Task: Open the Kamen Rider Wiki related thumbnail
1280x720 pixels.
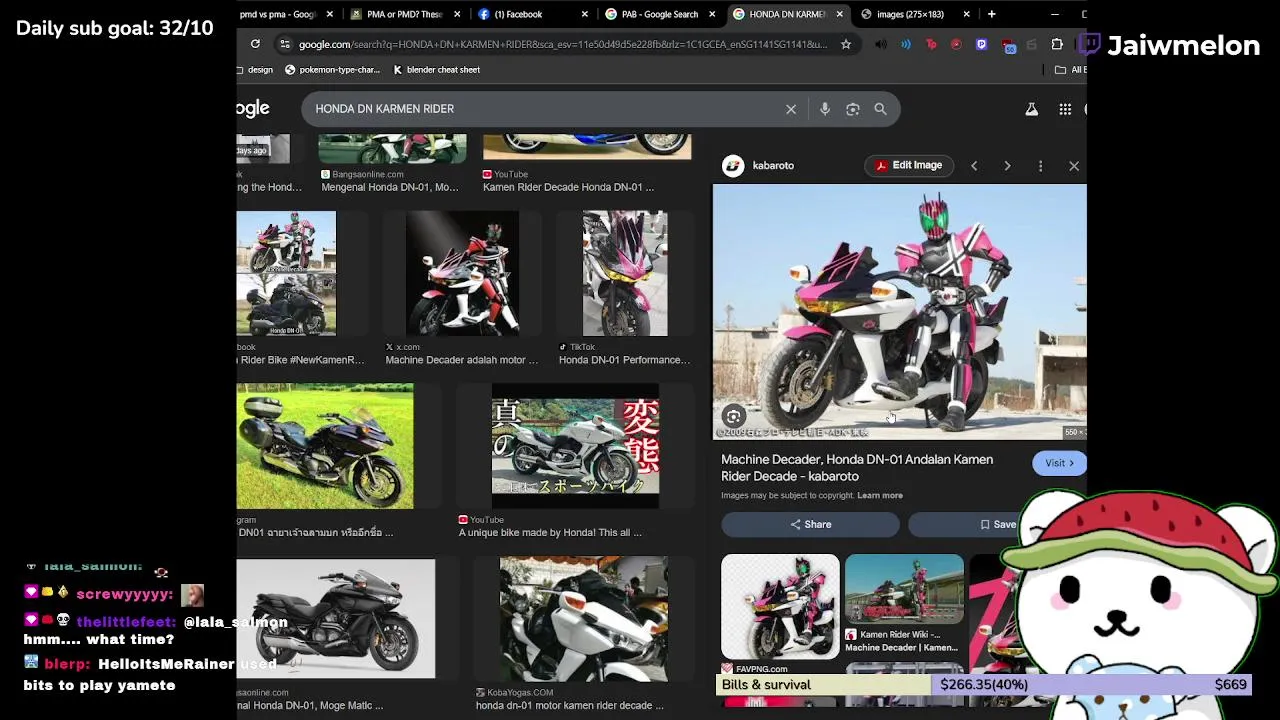Action: pos(904,589)
